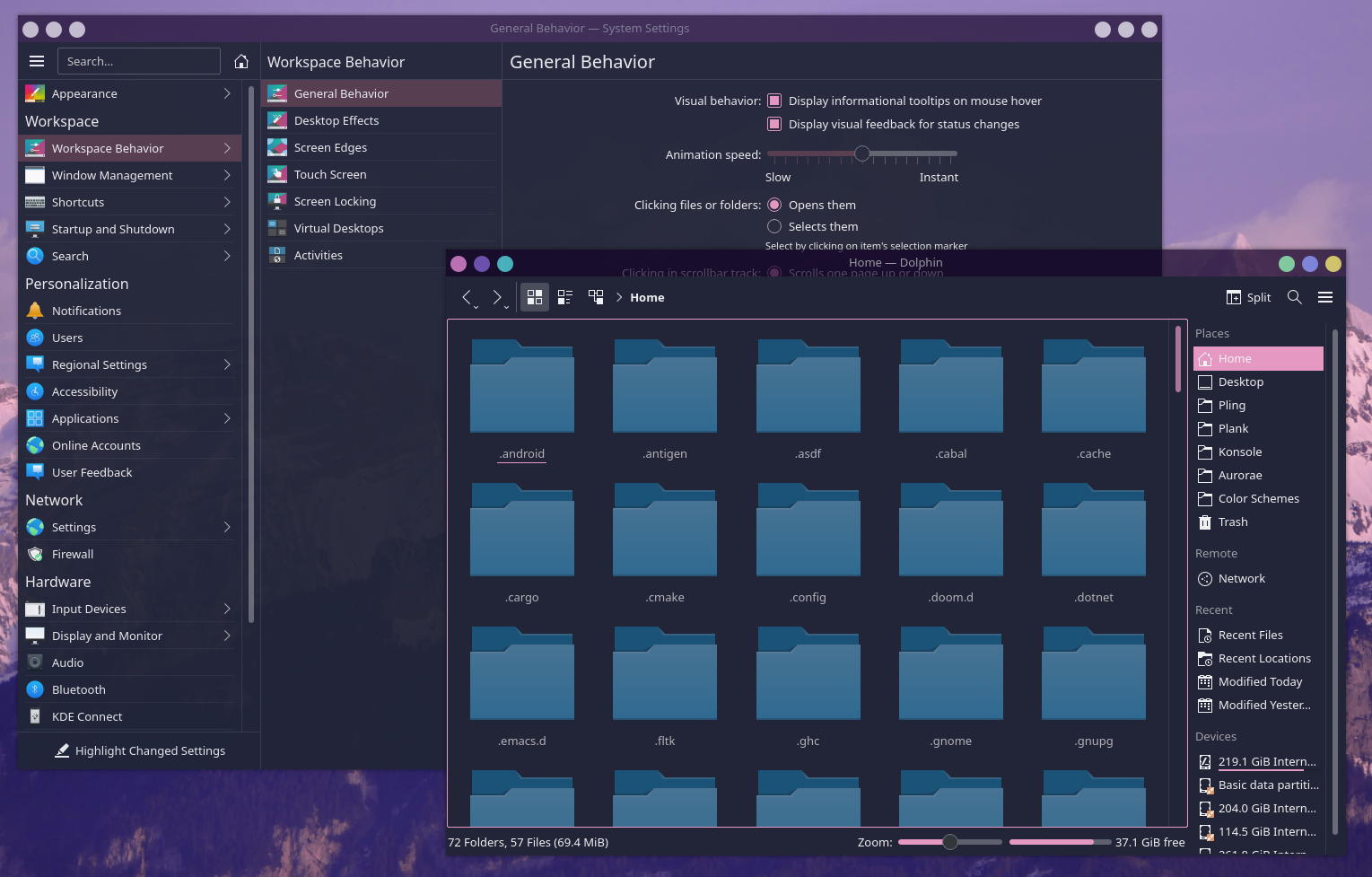This screenshot has width=1372, height=877.
Task: Open Recent Locations in Places panel
Action: pos(1258,658)
